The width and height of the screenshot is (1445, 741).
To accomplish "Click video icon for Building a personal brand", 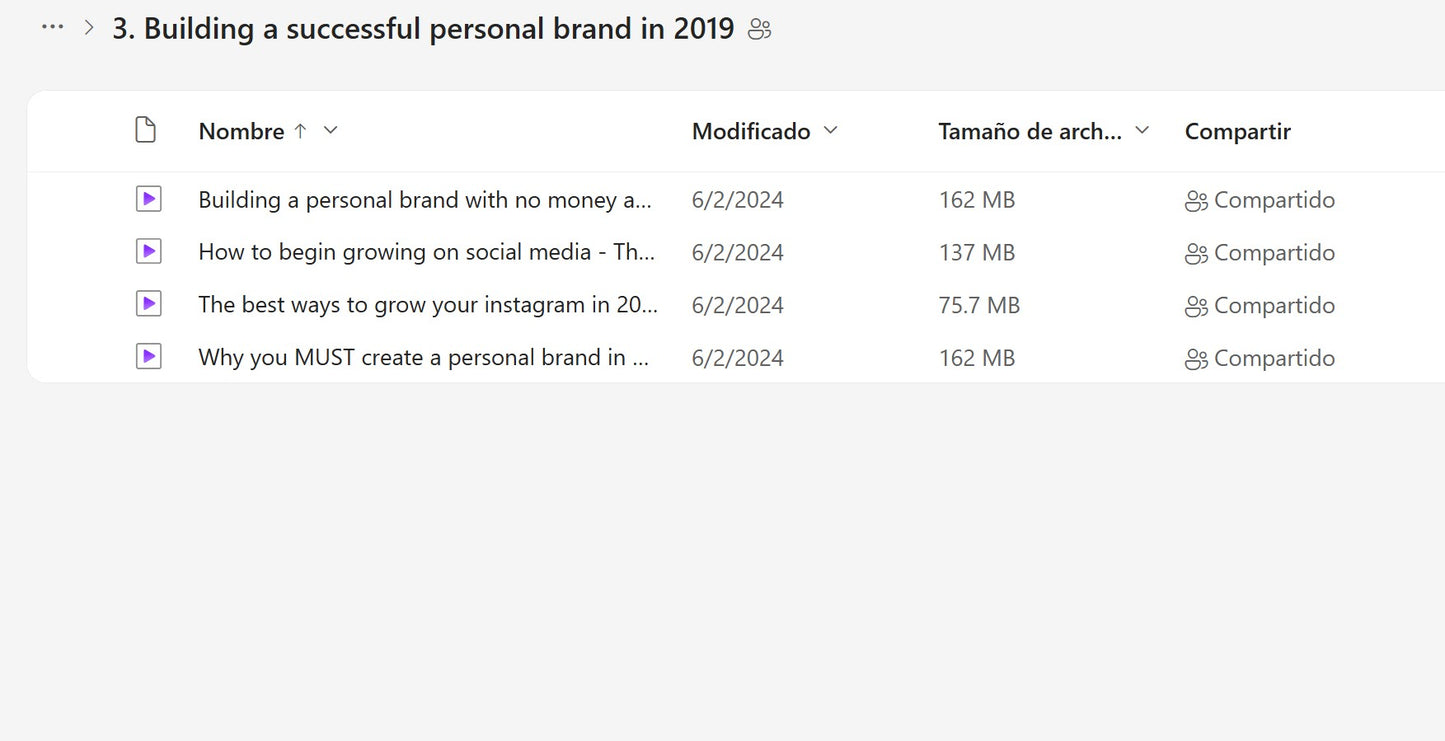I will (x=148, y=200).
